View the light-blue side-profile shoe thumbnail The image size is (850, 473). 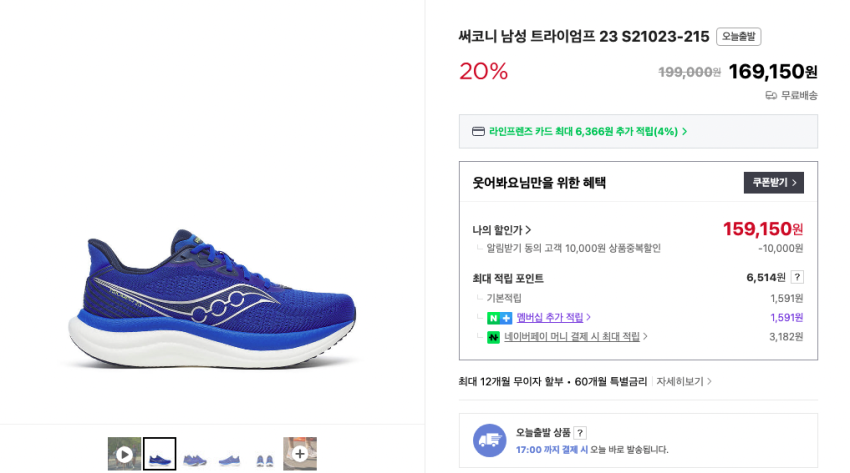(x=230, y=458)
